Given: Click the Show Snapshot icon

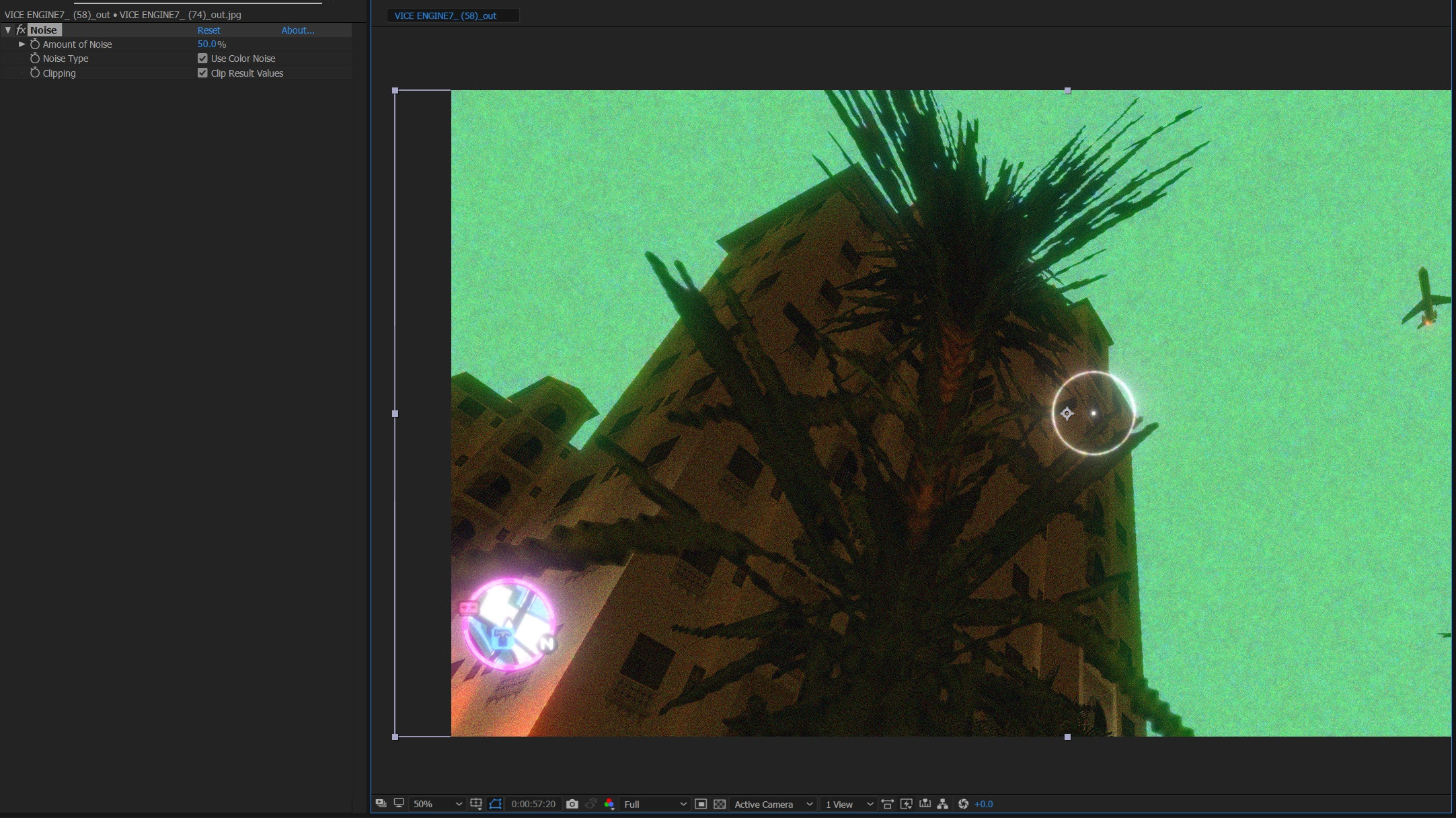Looking at the screenshot, I should pos(591,804).
